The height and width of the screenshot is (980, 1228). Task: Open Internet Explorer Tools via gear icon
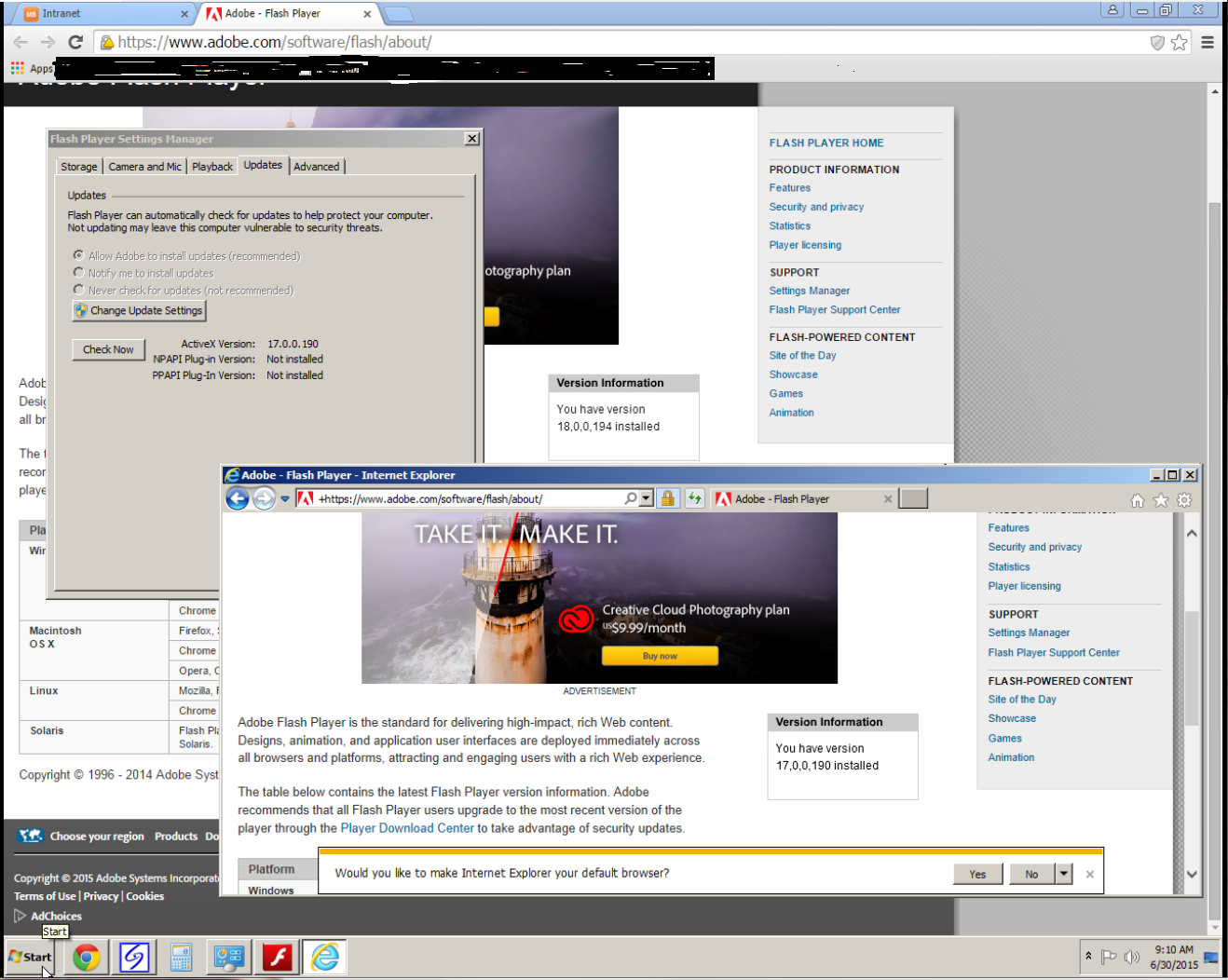click(1184, 499)
